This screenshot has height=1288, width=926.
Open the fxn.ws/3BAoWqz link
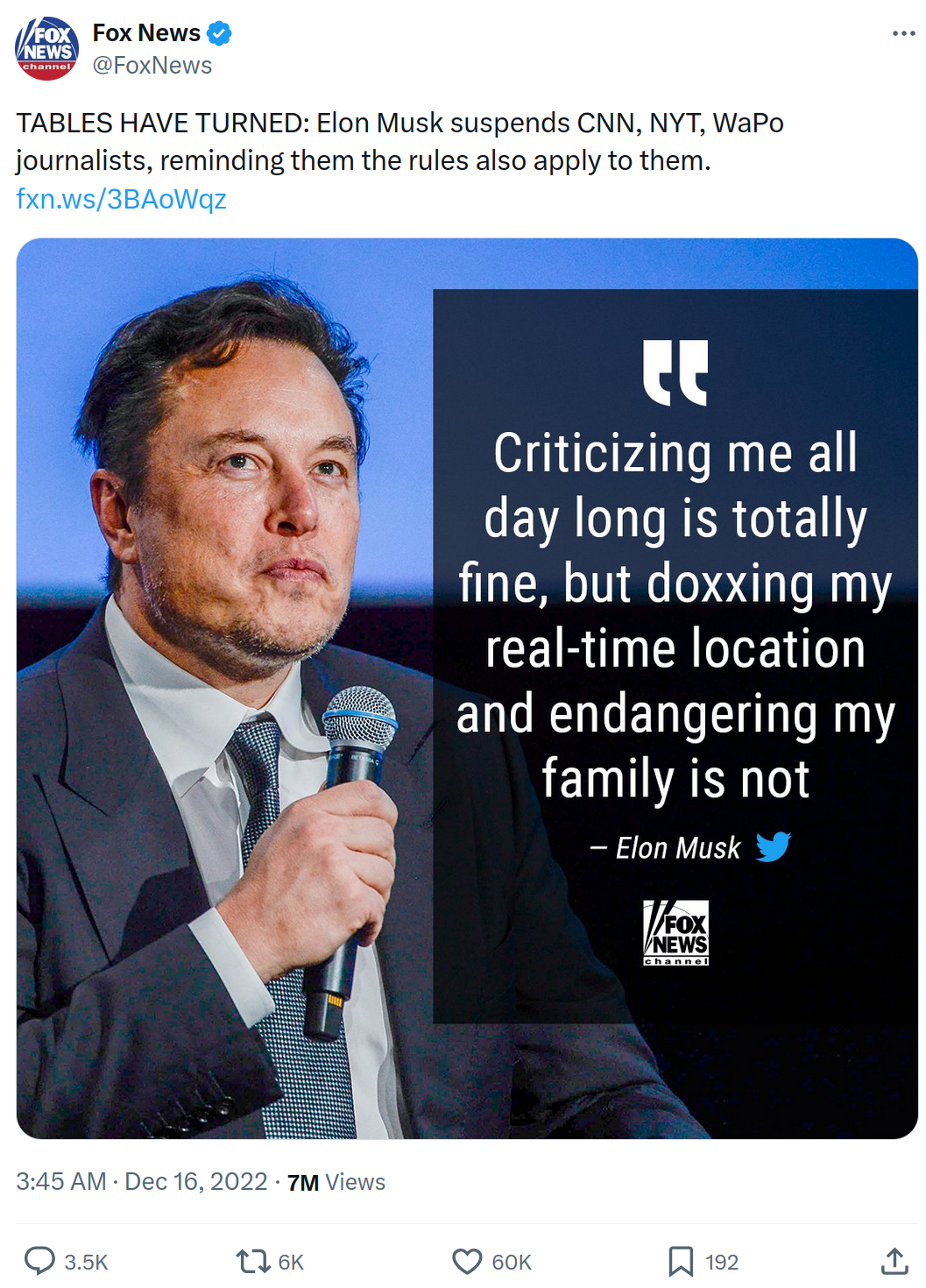[121, 199]
